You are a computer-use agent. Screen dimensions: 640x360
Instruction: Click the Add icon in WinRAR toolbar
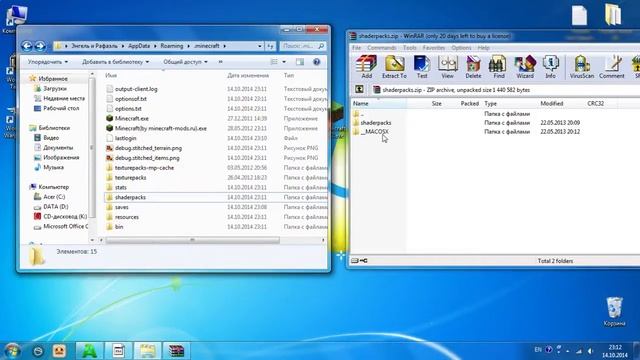coord(366,67)
